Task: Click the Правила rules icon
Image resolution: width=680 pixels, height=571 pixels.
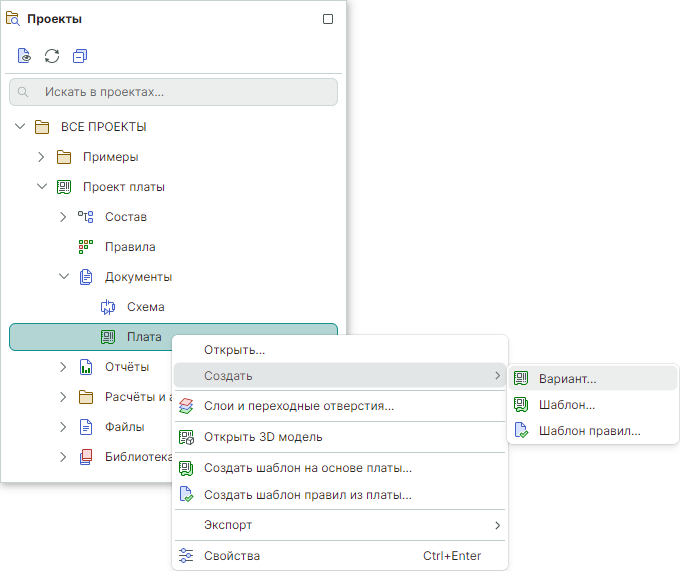Action: click(x=86, y=247)
